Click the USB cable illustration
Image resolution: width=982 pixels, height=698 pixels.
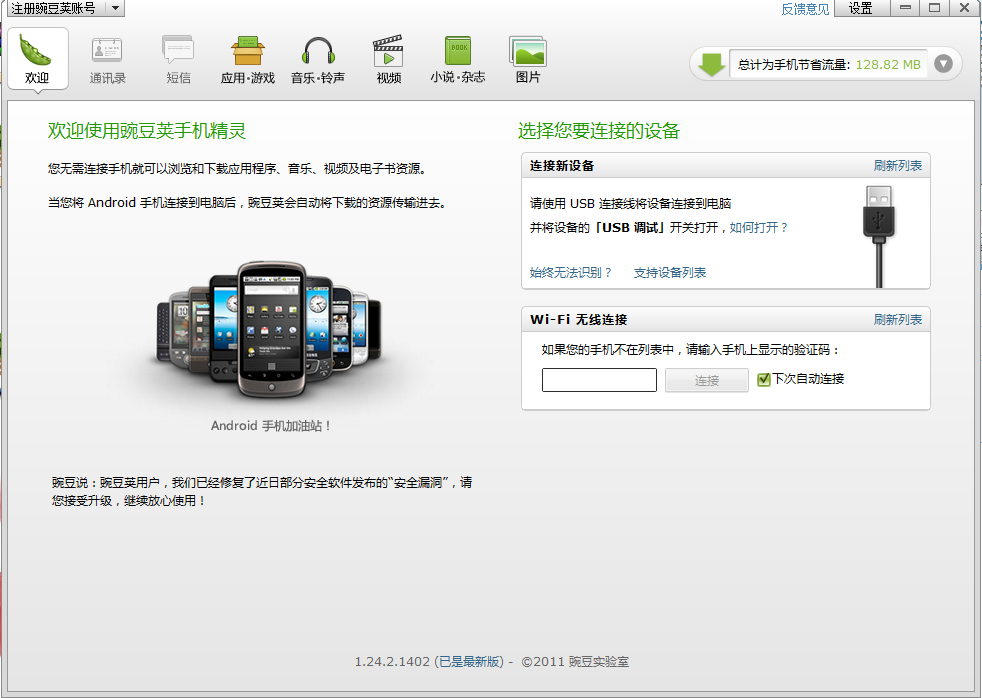click(x=879, y=237)
